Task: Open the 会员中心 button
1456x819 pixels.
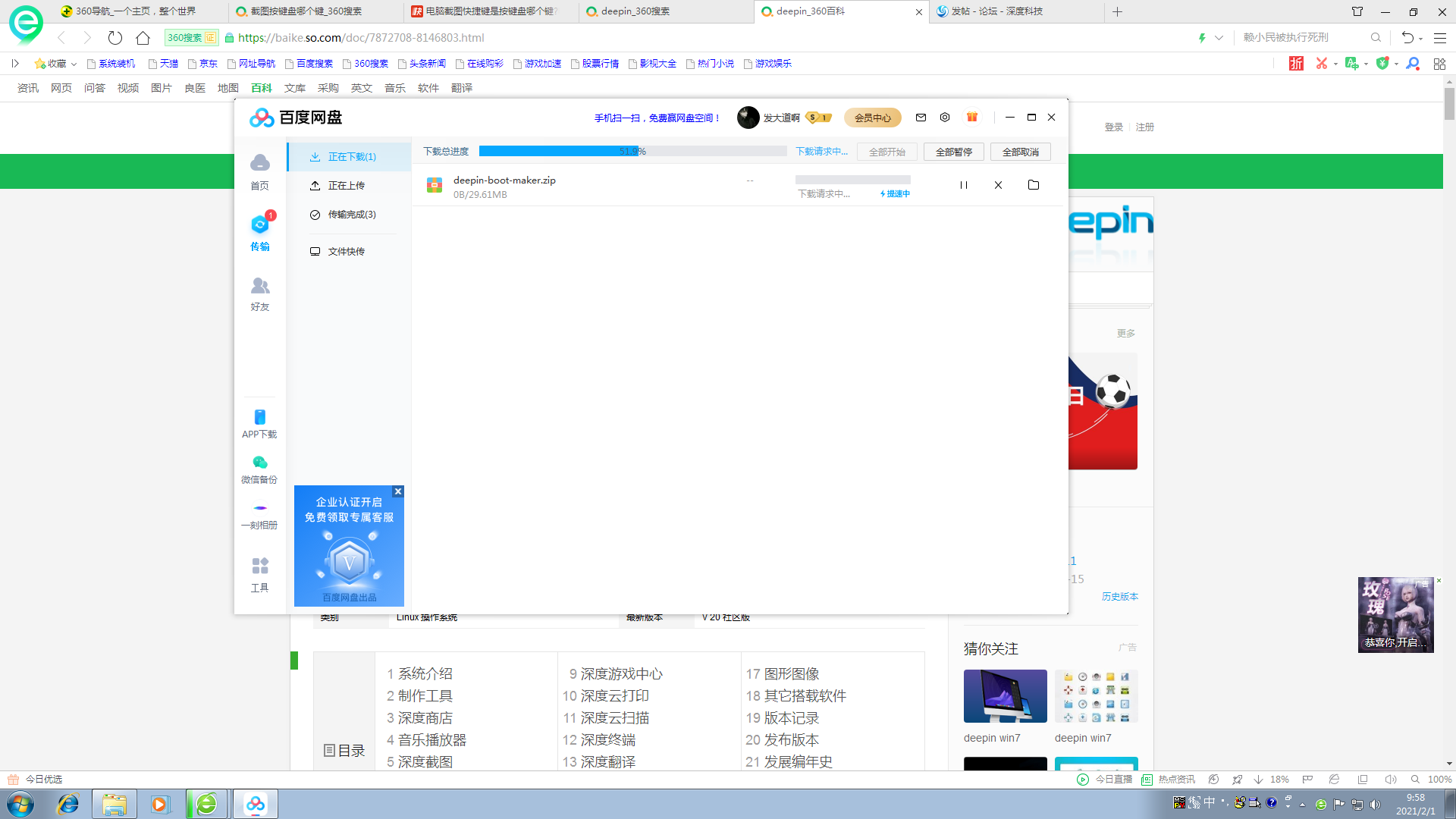Action: (x=873, y=118)
